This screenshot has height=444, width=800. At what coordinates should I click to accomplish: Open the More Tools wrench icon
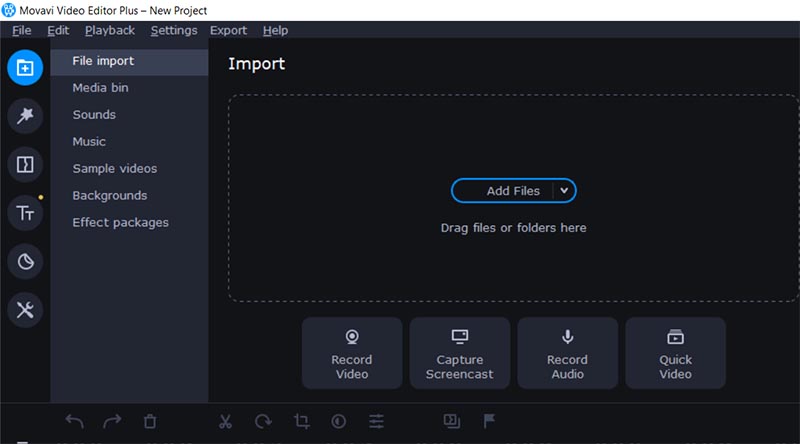point(24,310)
